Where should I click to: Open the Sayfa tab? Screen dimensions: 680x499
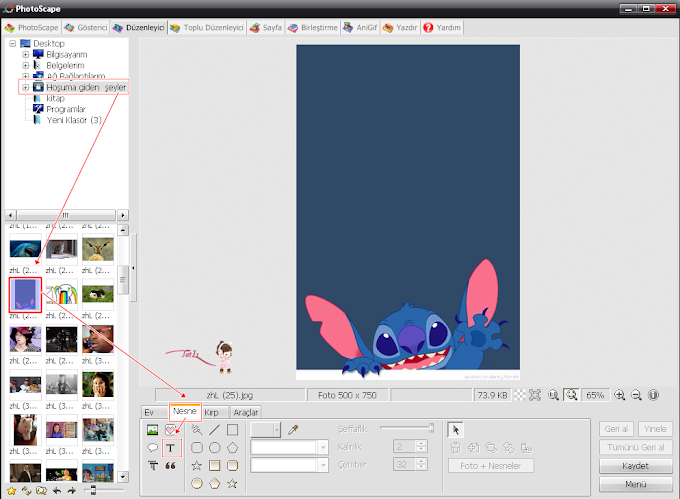pyautogui.click(x=266, y=27)
